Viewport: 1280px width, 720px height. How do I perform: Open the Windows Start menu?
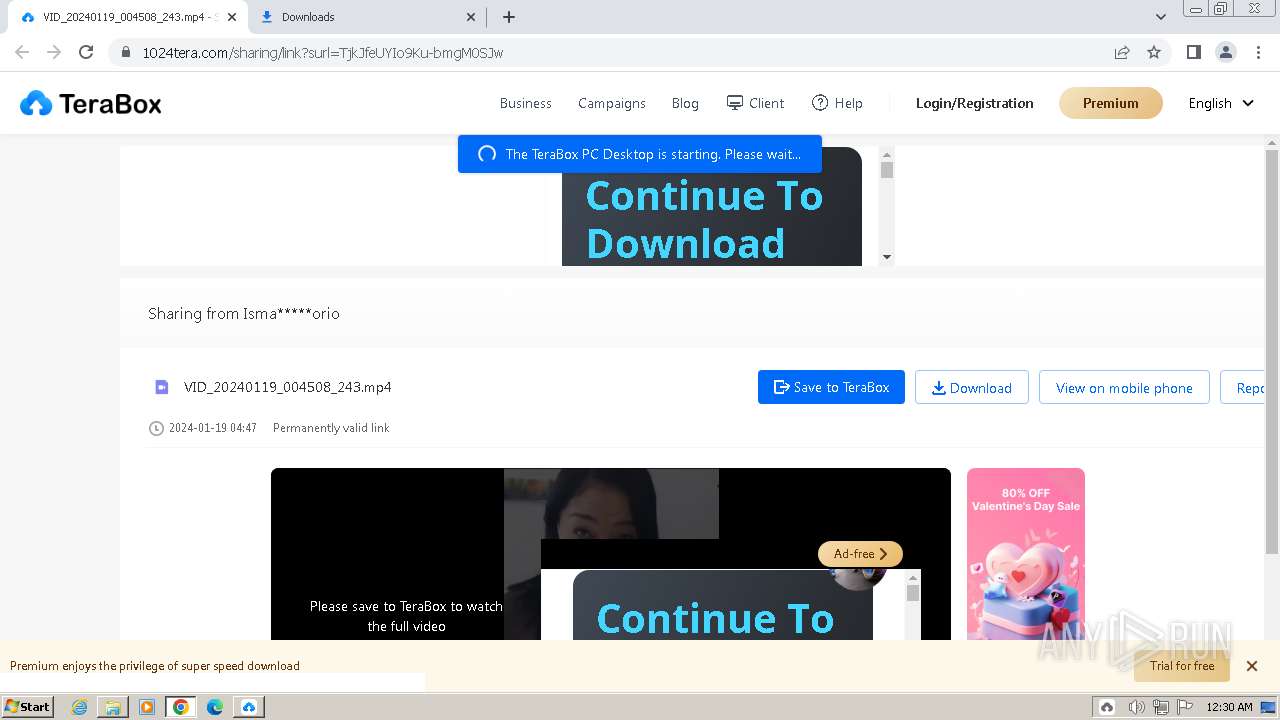pyautogui.click(x=28, y=706)
